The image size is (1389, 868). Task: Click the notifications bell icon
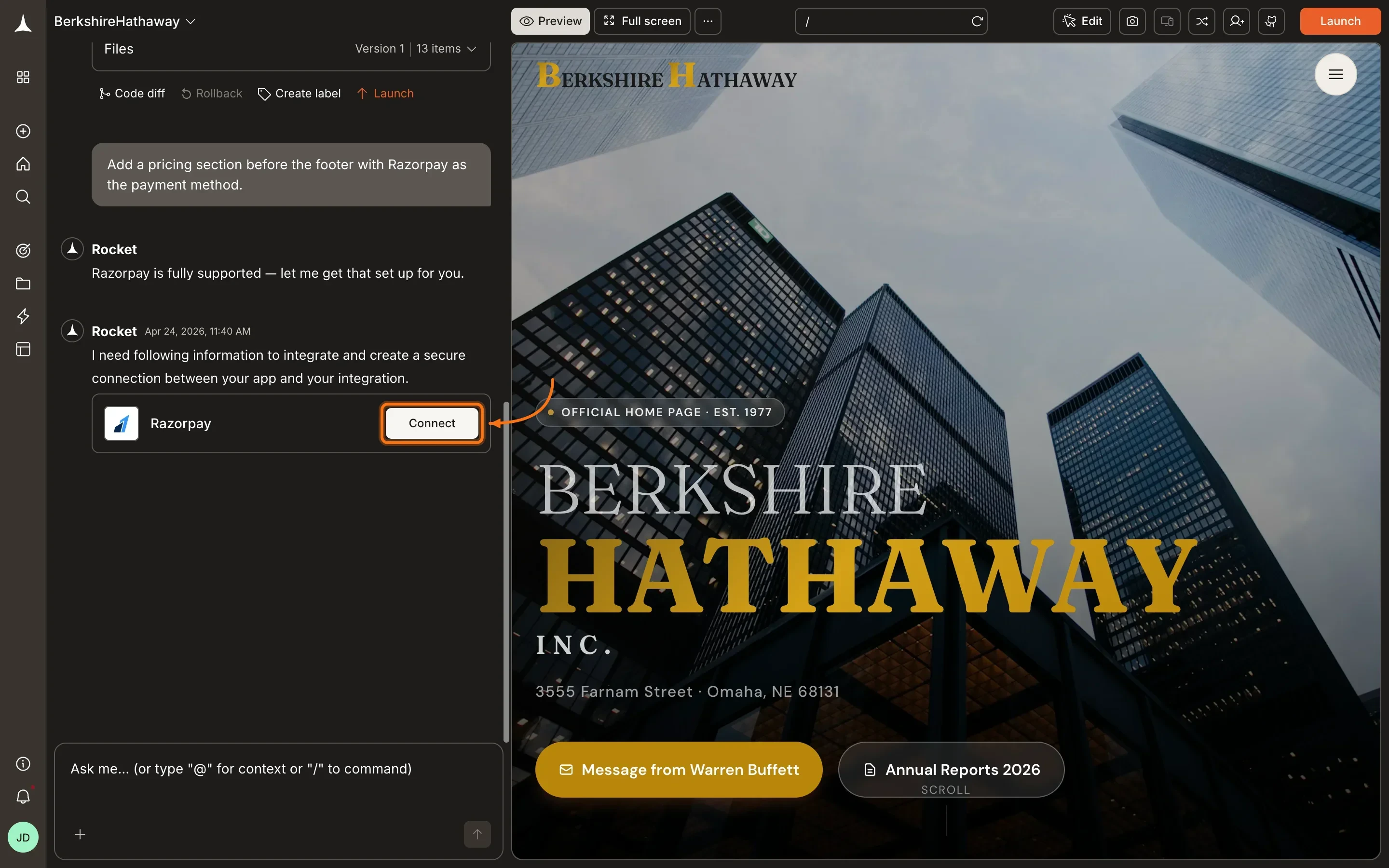(23, 796)
